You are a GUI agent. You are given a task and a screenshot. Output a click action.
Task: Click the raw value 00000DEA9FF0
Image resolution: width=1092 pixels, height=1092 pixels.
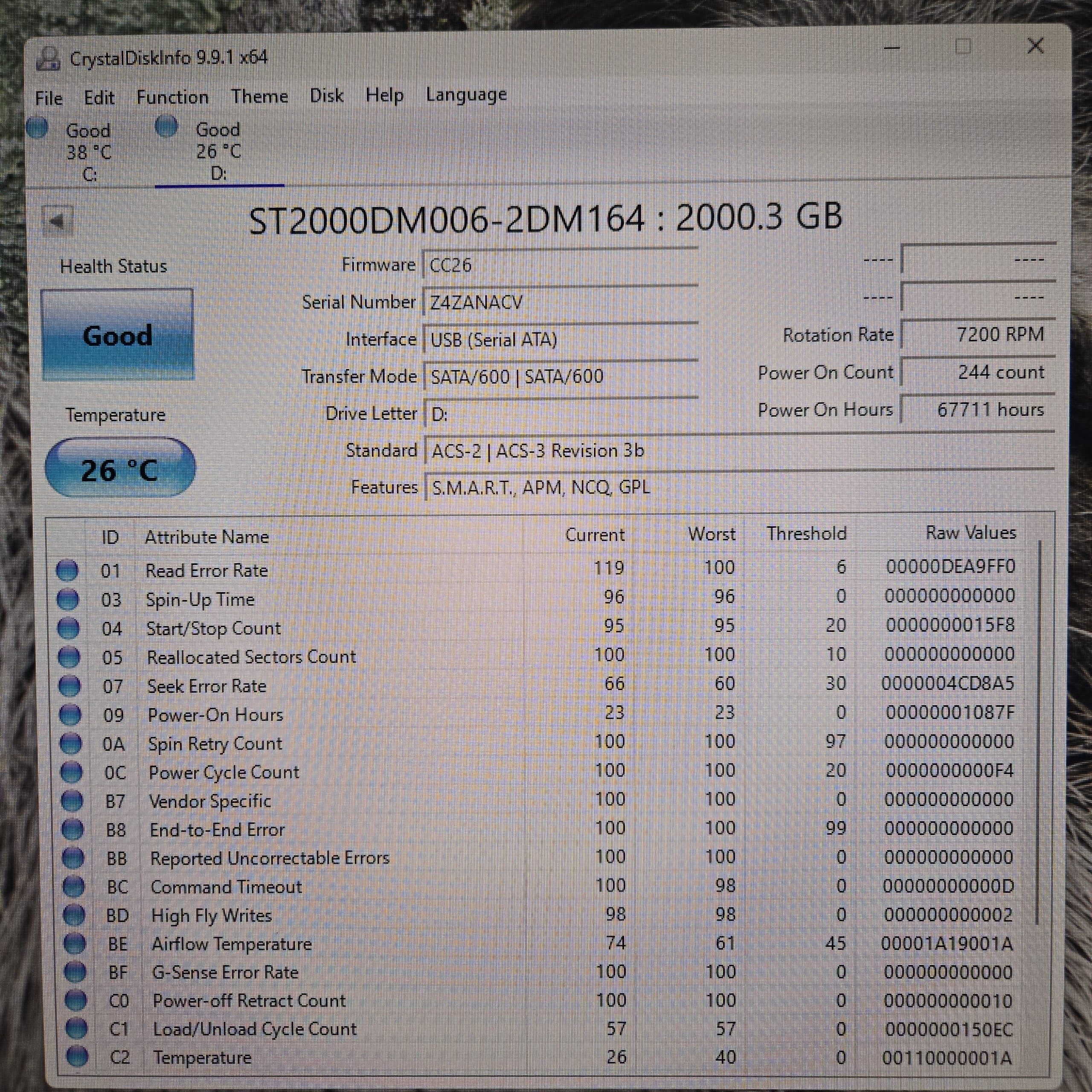[x=950, y=566]
